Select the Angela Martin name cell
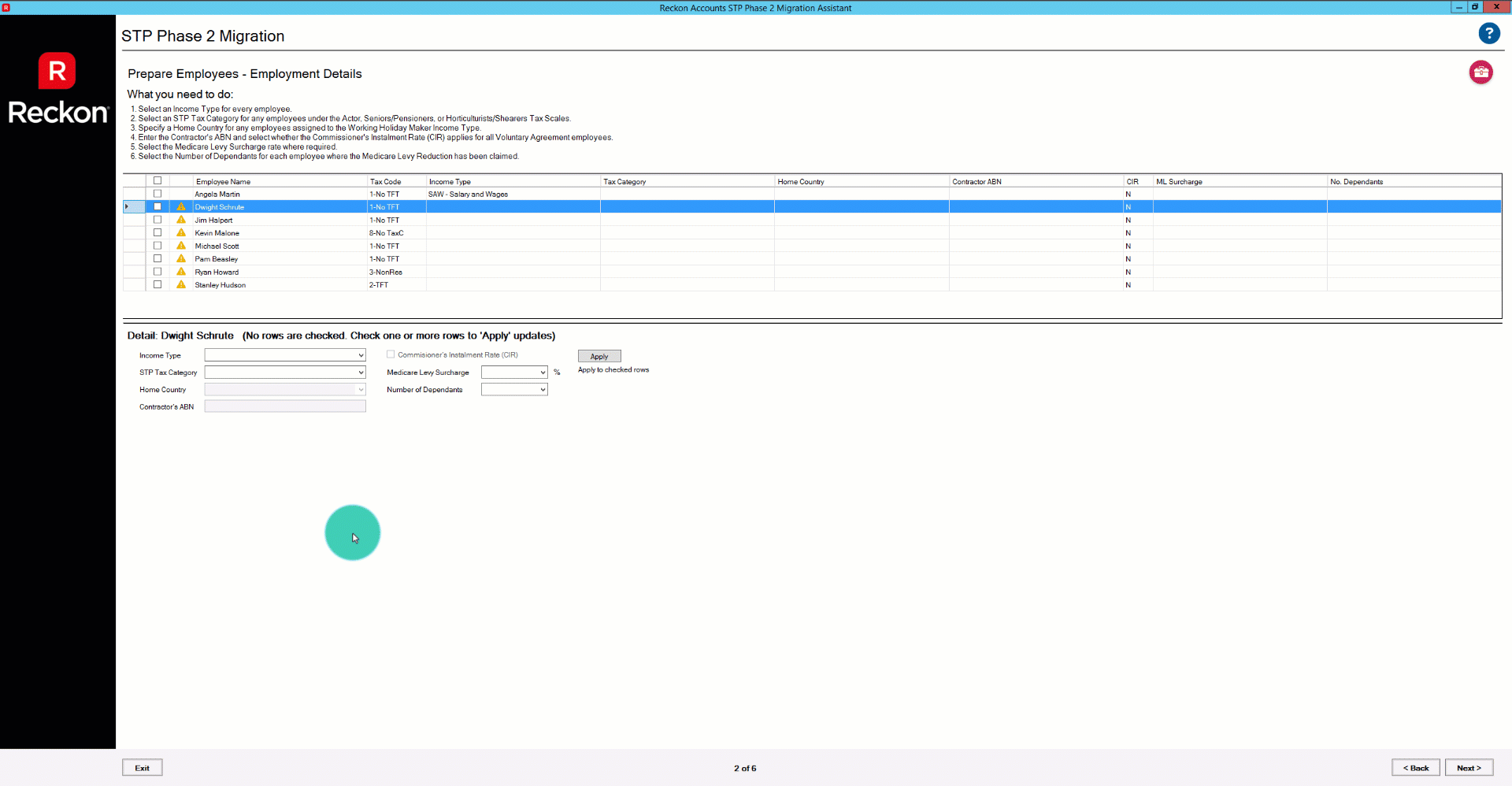1512x786 pixels. 280,194
